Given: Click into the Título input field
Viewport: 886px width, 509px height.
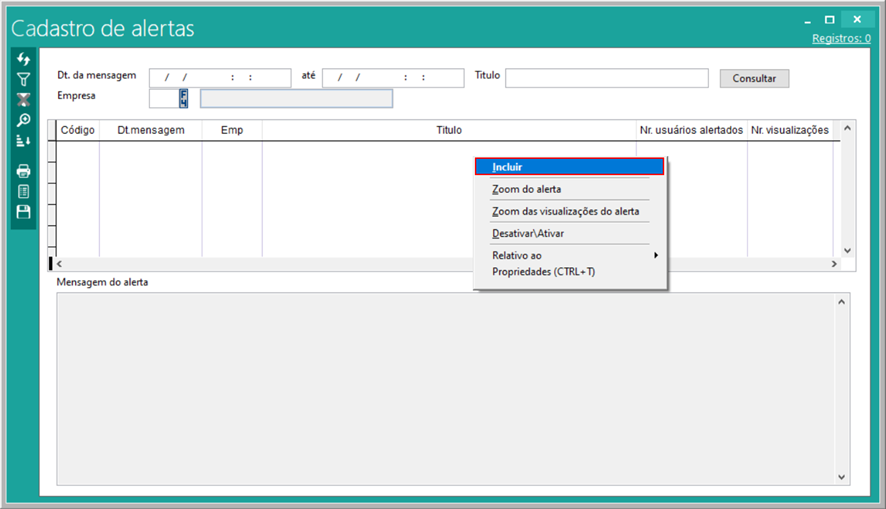Looking at the screenshot, I should 607,78.
